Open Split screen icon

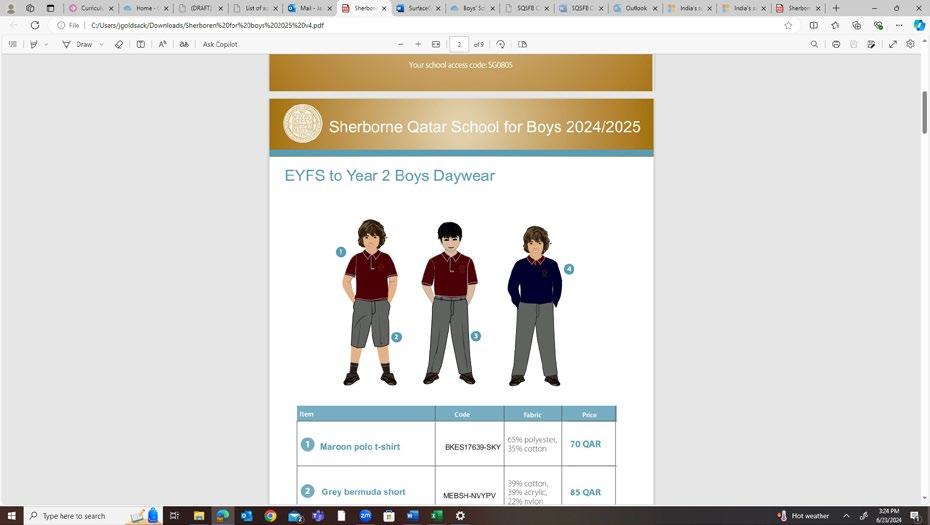point(814,26)
